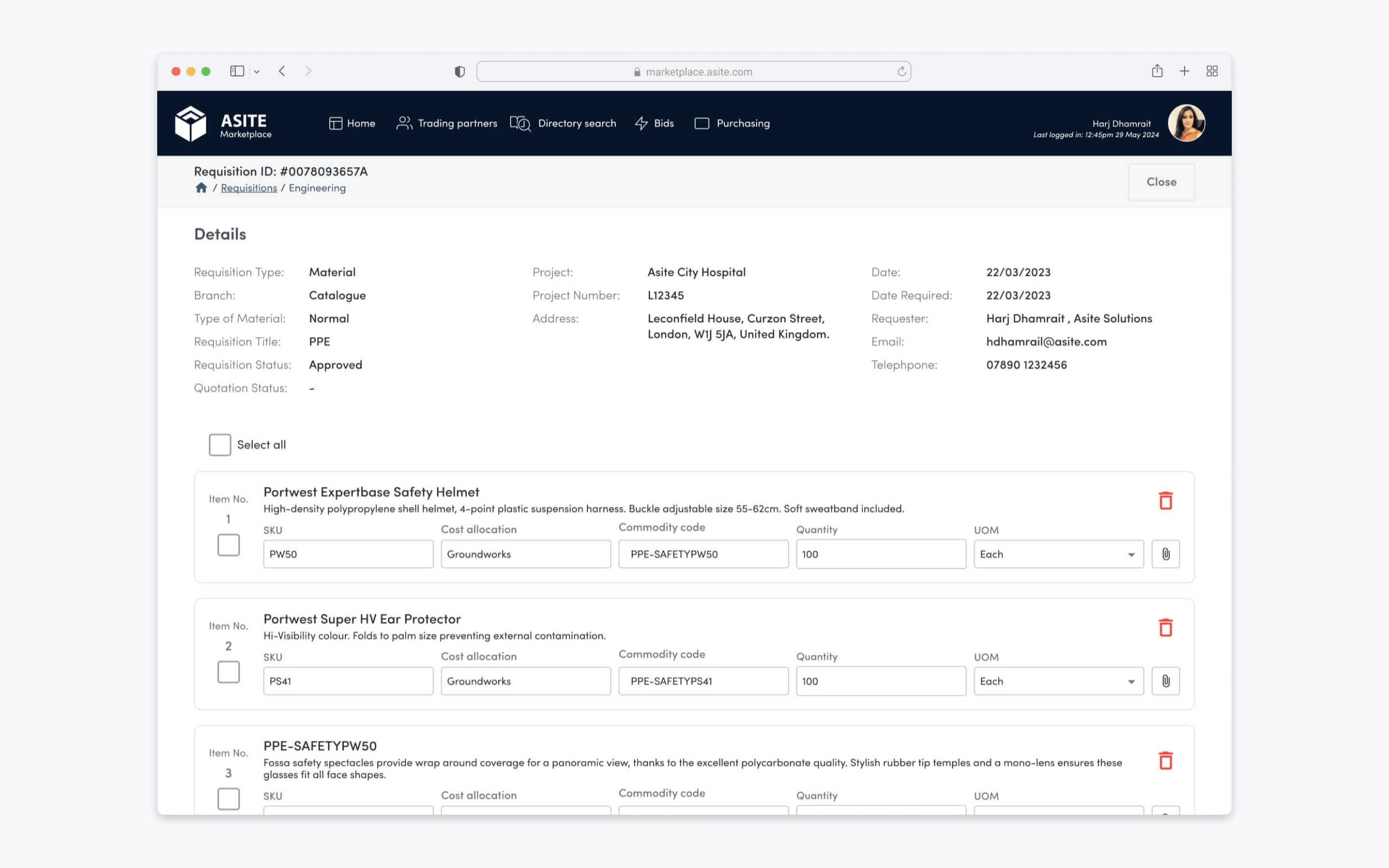Click the SKU field containing PS41

(x=348, y=681)
